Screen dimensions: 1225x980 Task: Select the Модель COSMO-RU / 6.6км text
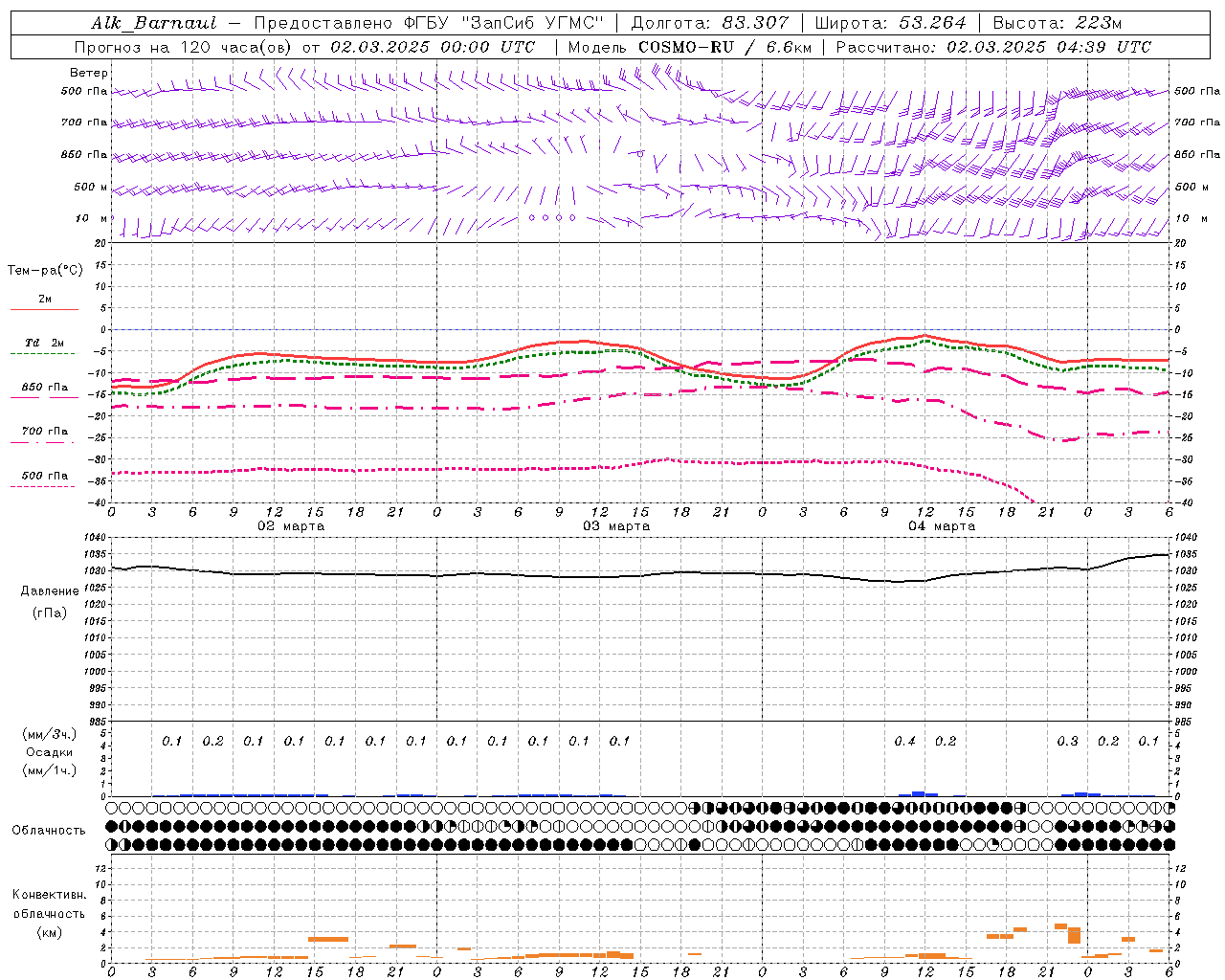(690, 47)
